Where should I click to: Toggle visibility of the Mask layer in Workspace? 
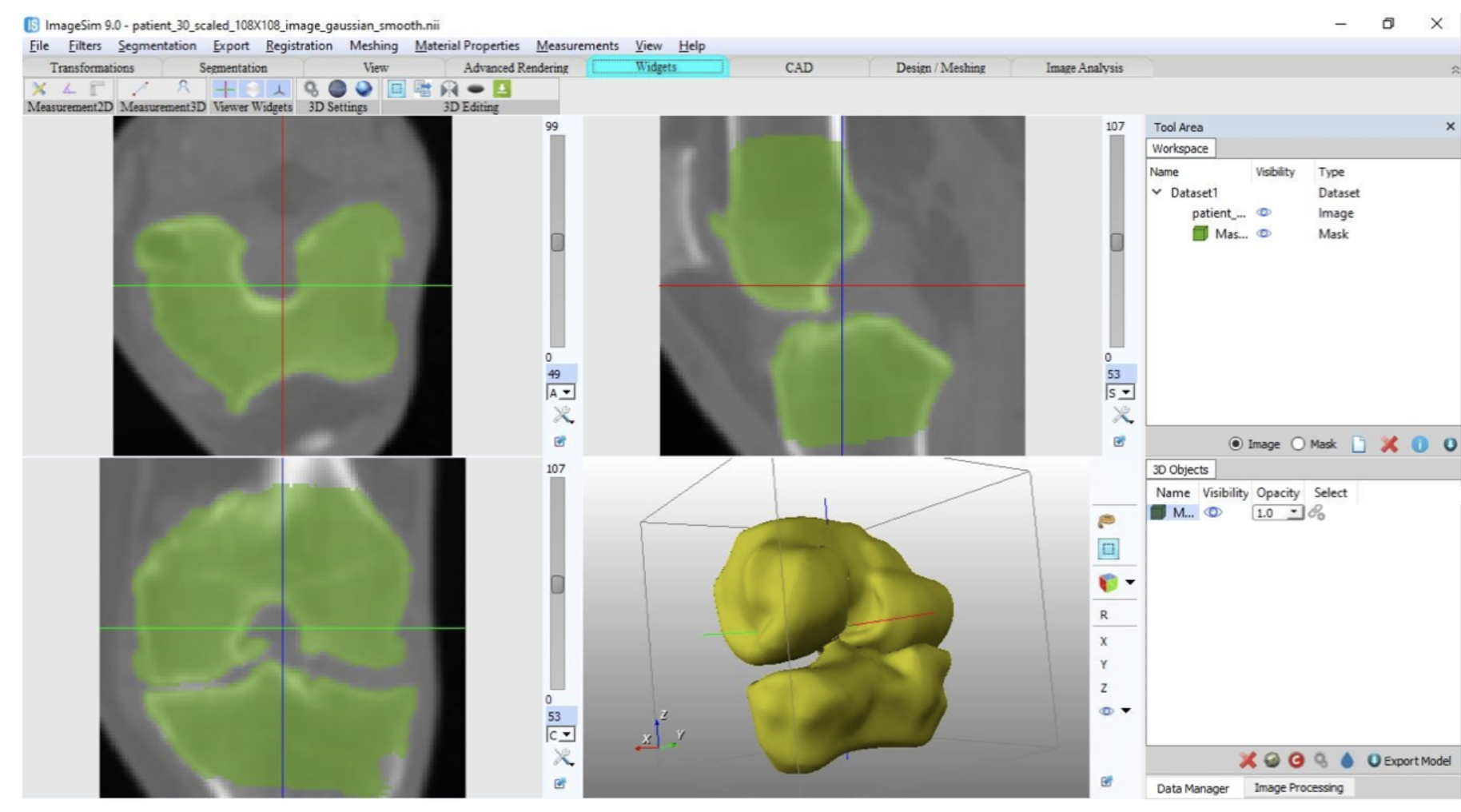click(x=1264, y=233)
